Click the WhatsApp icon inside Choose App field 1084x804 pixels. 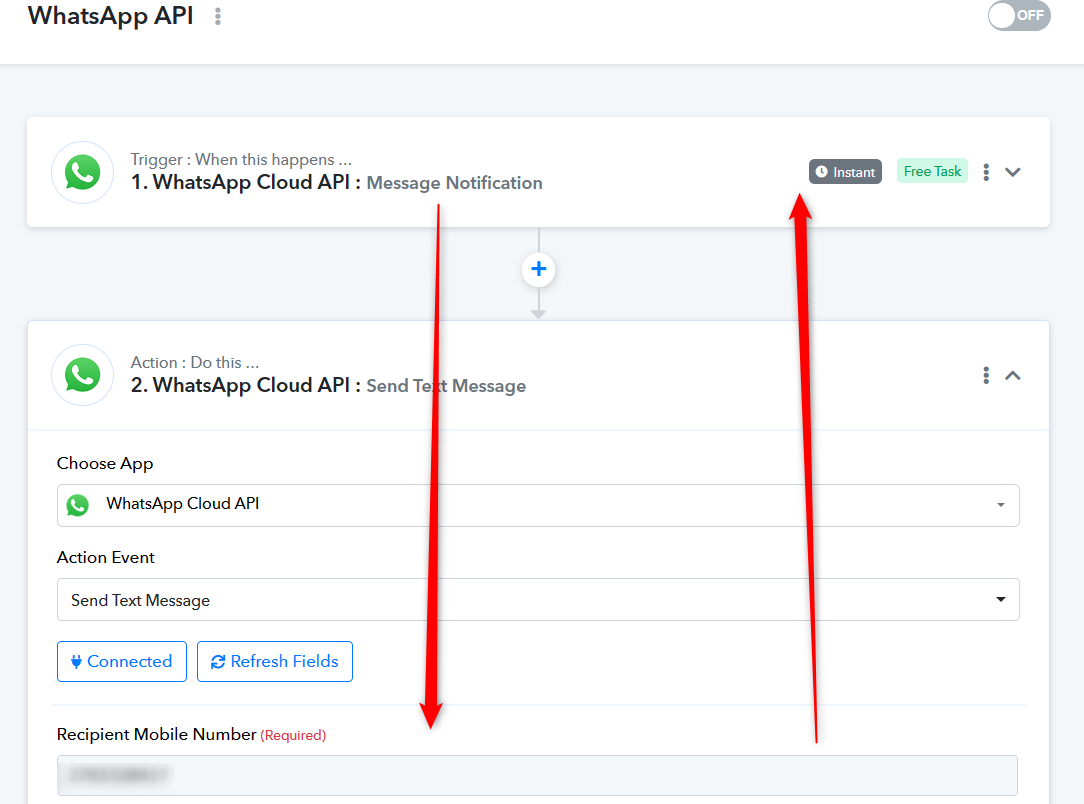[x=78, y=505]
